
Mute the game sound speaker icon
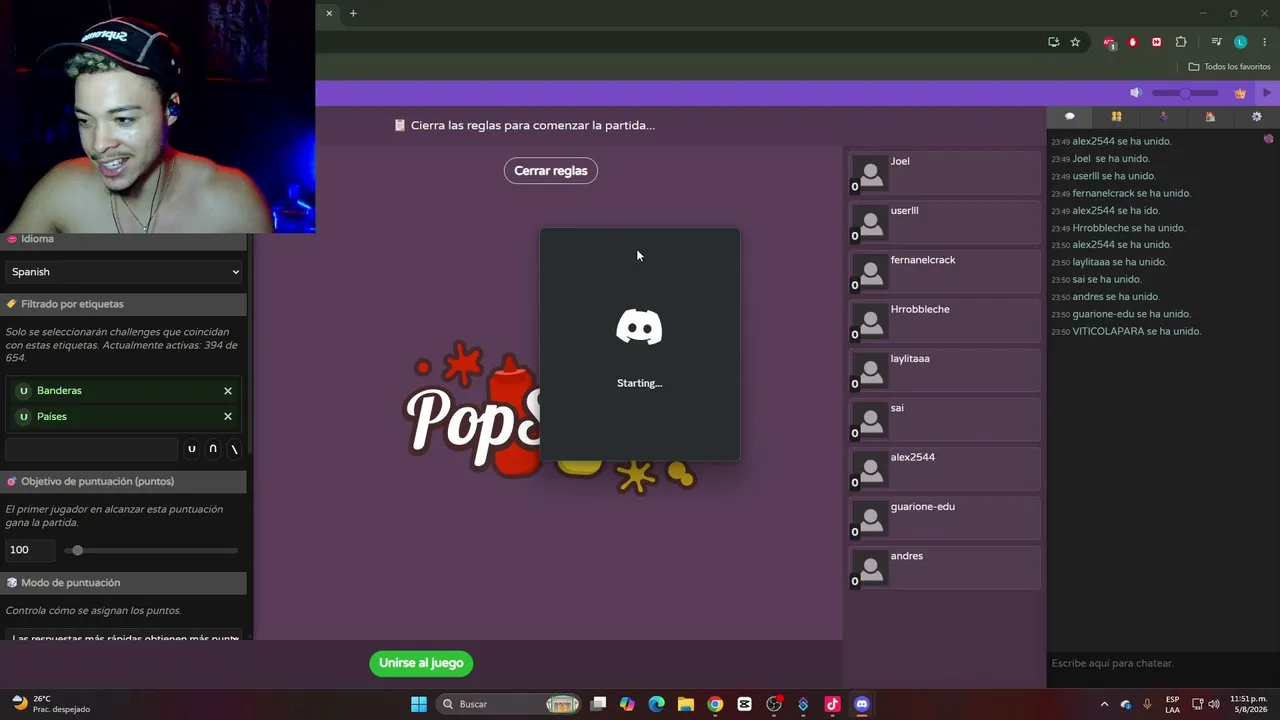[1136, 93]
